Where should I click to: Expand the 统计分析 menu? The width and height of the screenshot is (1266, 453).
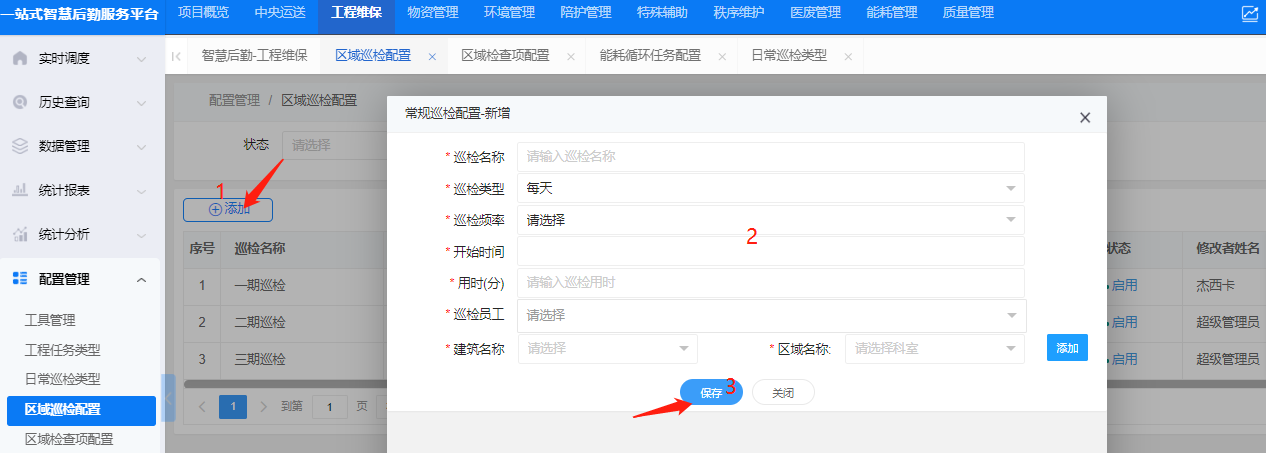click(x=141, y=235)
